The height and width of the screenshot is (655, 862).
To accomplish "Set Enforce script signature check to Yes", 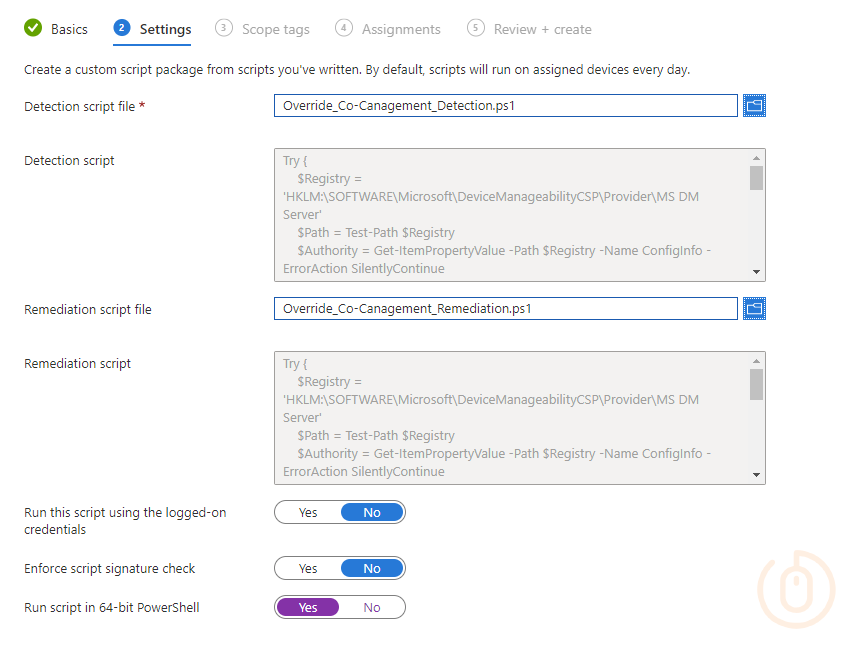I will (308, 569).
